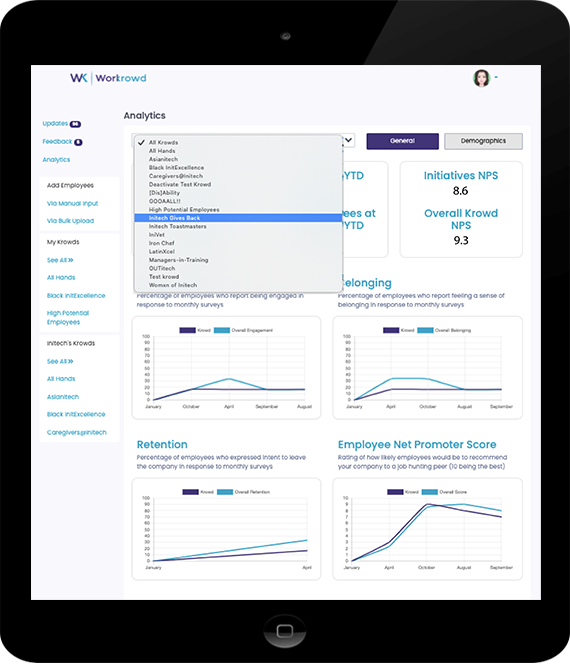Select All Krowds in dropdown list
Viewport: 570px width, 667px height.
tap(238, 143)
